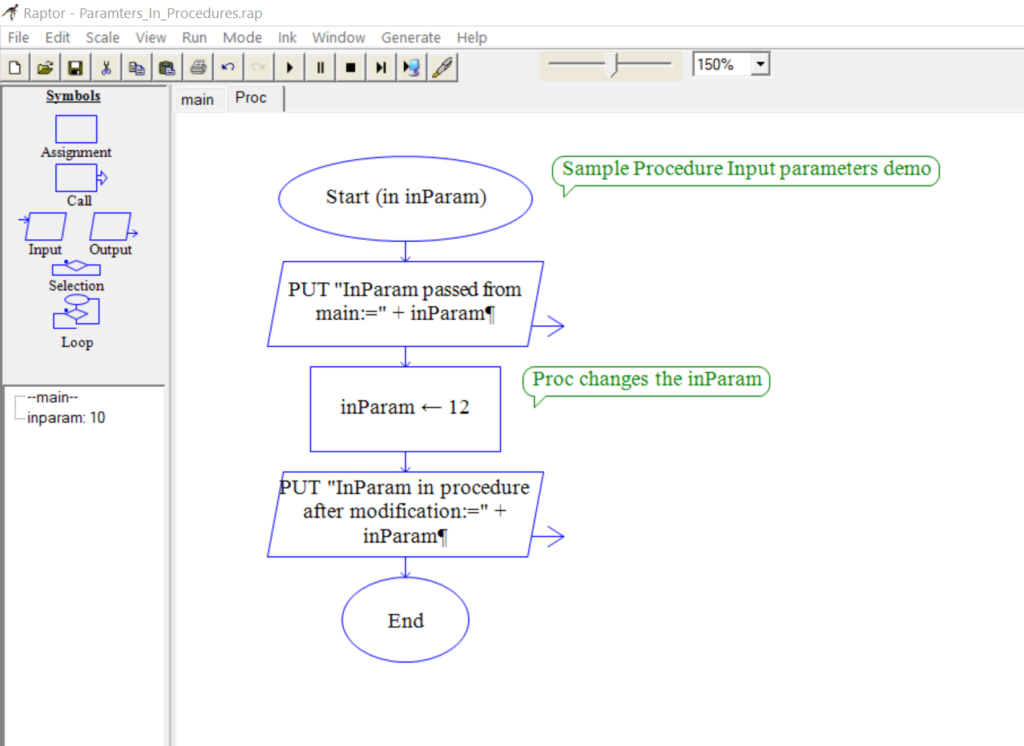The width and height of the screenshot is (1024, 746).
Task: Stop the flowchart execution
Action: coord(350,67)
